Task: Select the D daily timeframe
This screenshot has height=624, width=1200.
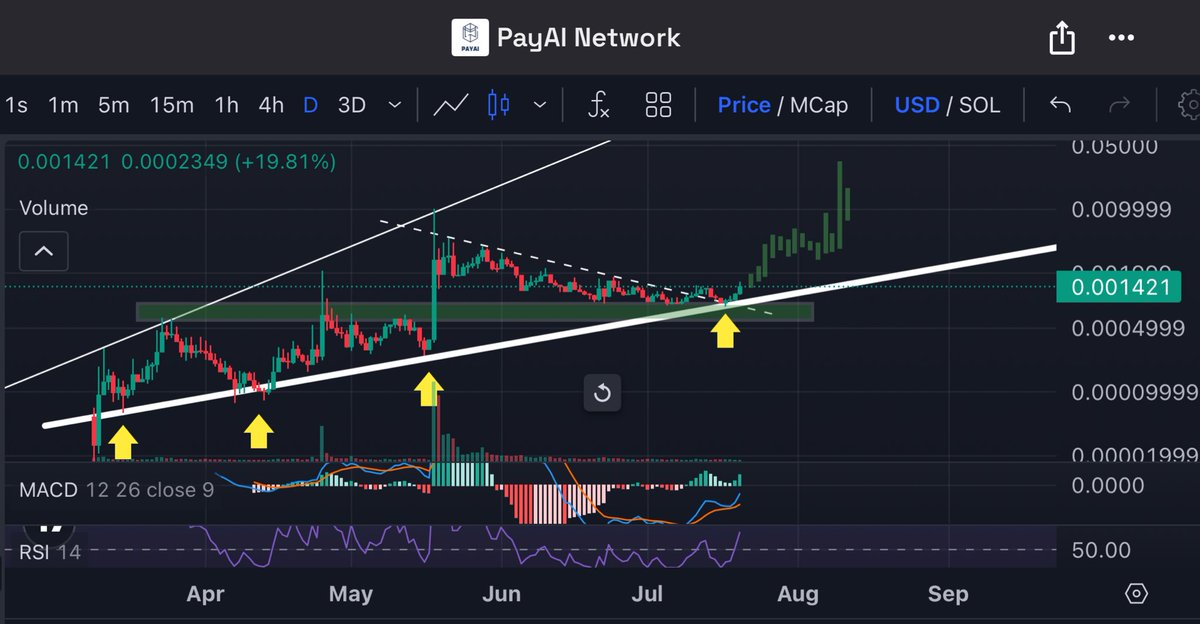Action: 311,105
